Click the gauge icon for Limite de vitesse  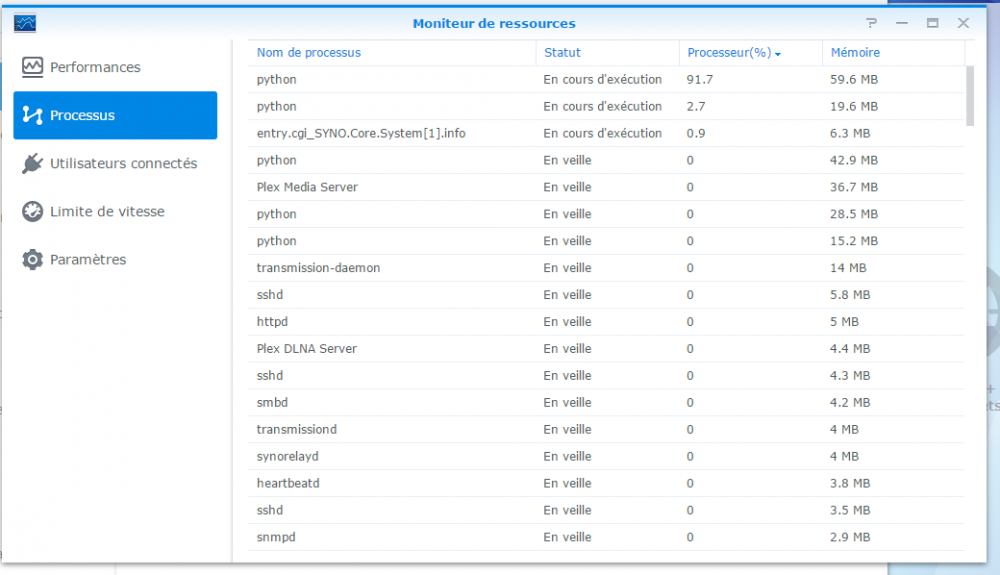click(33, 211)
